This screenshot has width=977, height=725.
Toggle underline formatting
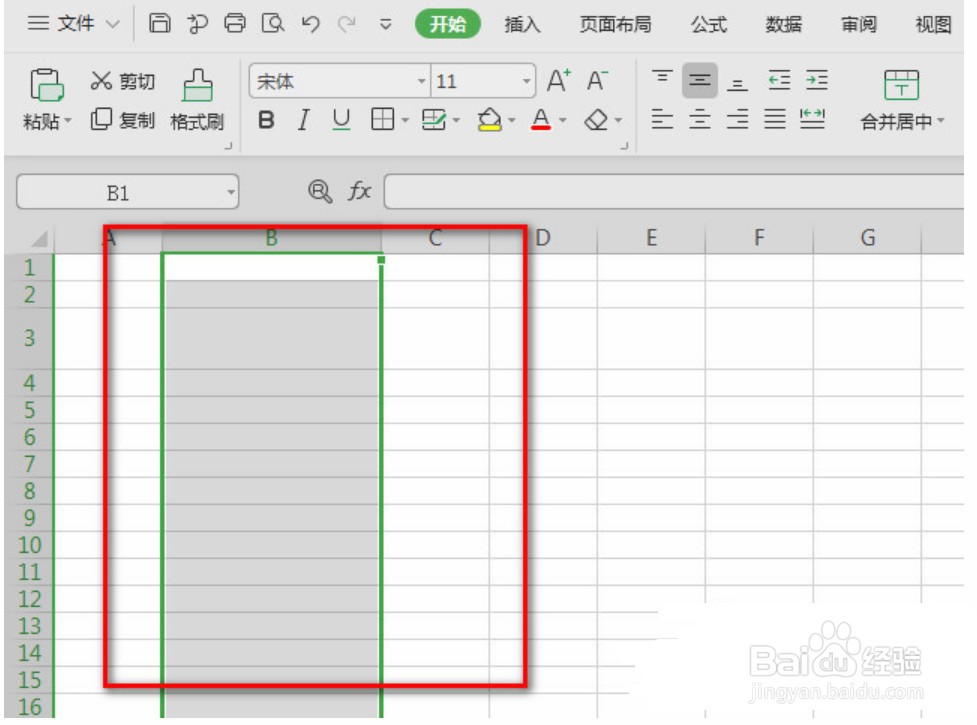tap(340, 121)
